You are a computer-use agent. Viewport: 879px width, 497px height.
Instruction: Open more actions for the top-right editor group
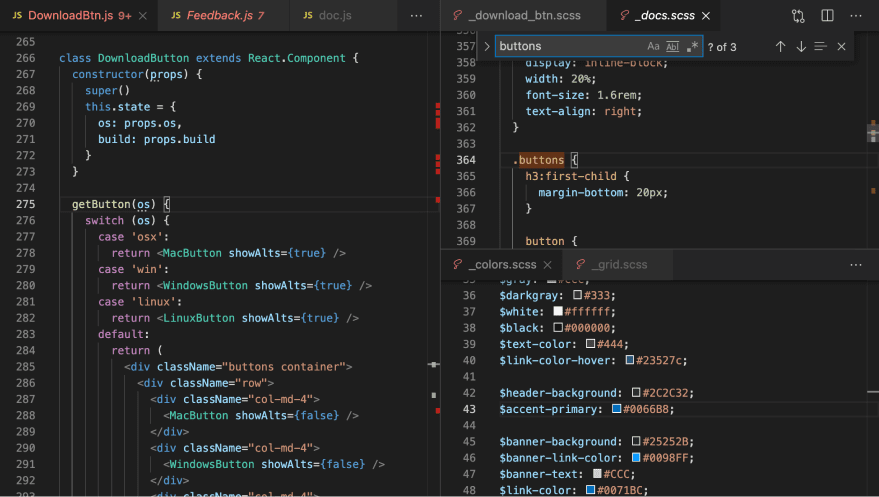pos(856,16)
